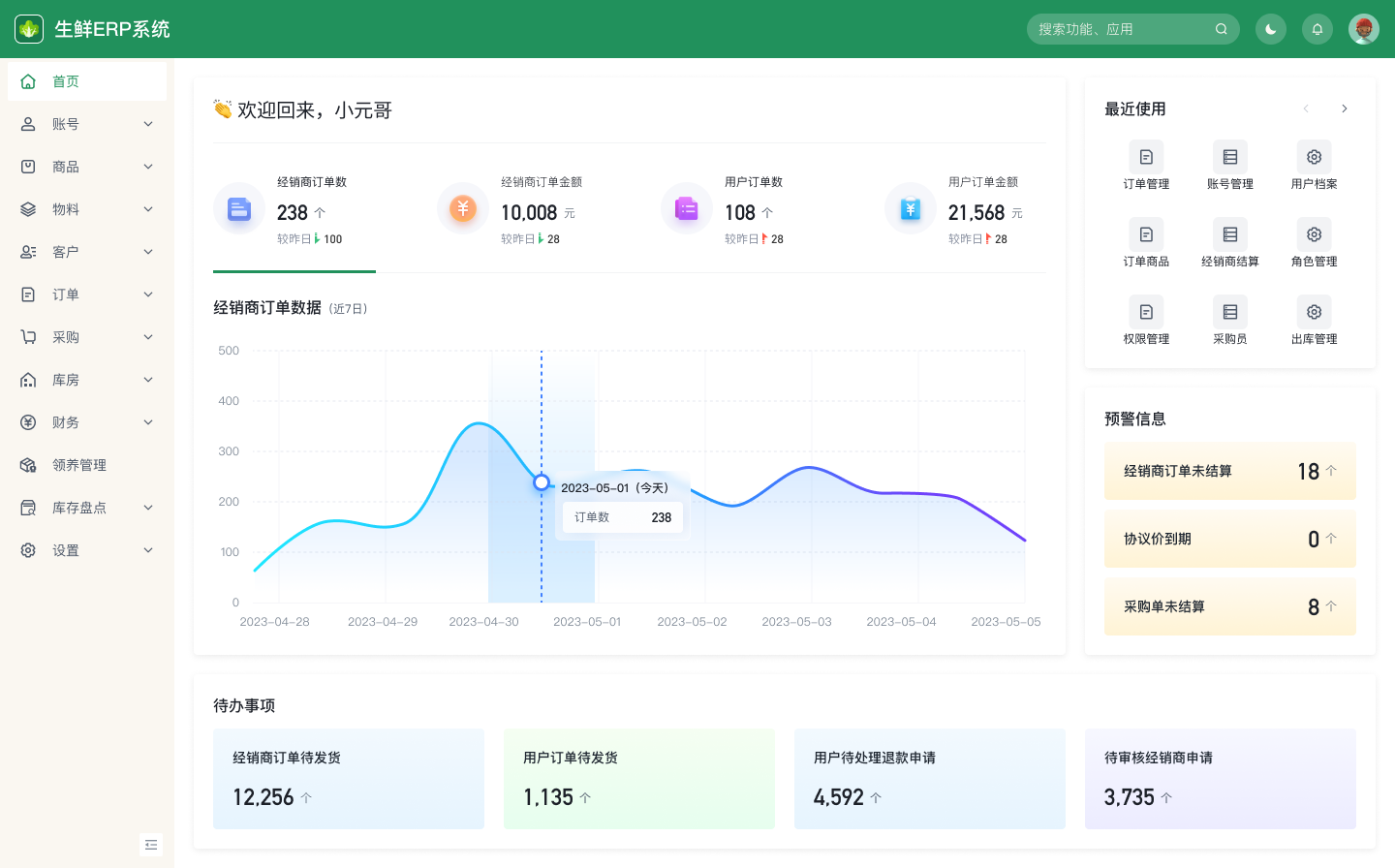Expand the 账号 menu chevron
The height and width of the screenshot is (868, 1395).
tap(148, 124)
